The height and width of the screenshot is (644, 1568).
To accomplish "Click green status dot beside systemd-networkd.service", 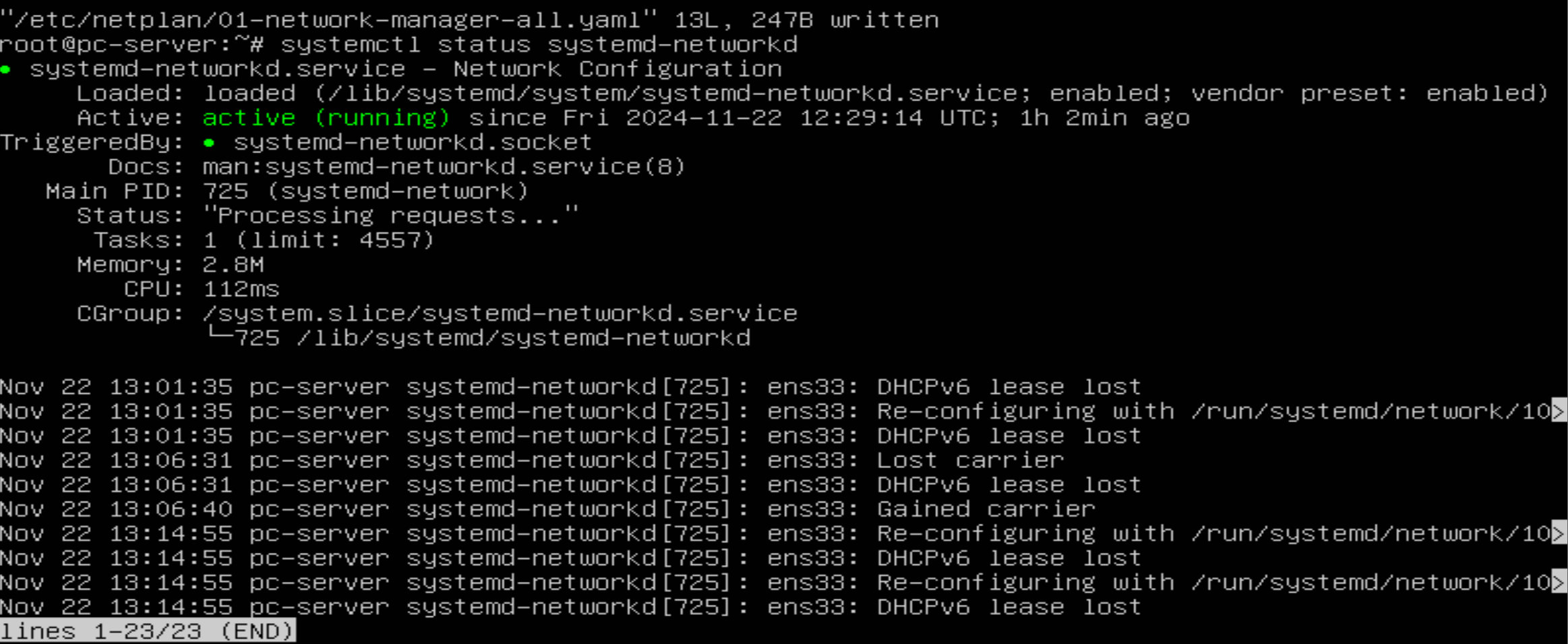I will [x=6, y=69].
